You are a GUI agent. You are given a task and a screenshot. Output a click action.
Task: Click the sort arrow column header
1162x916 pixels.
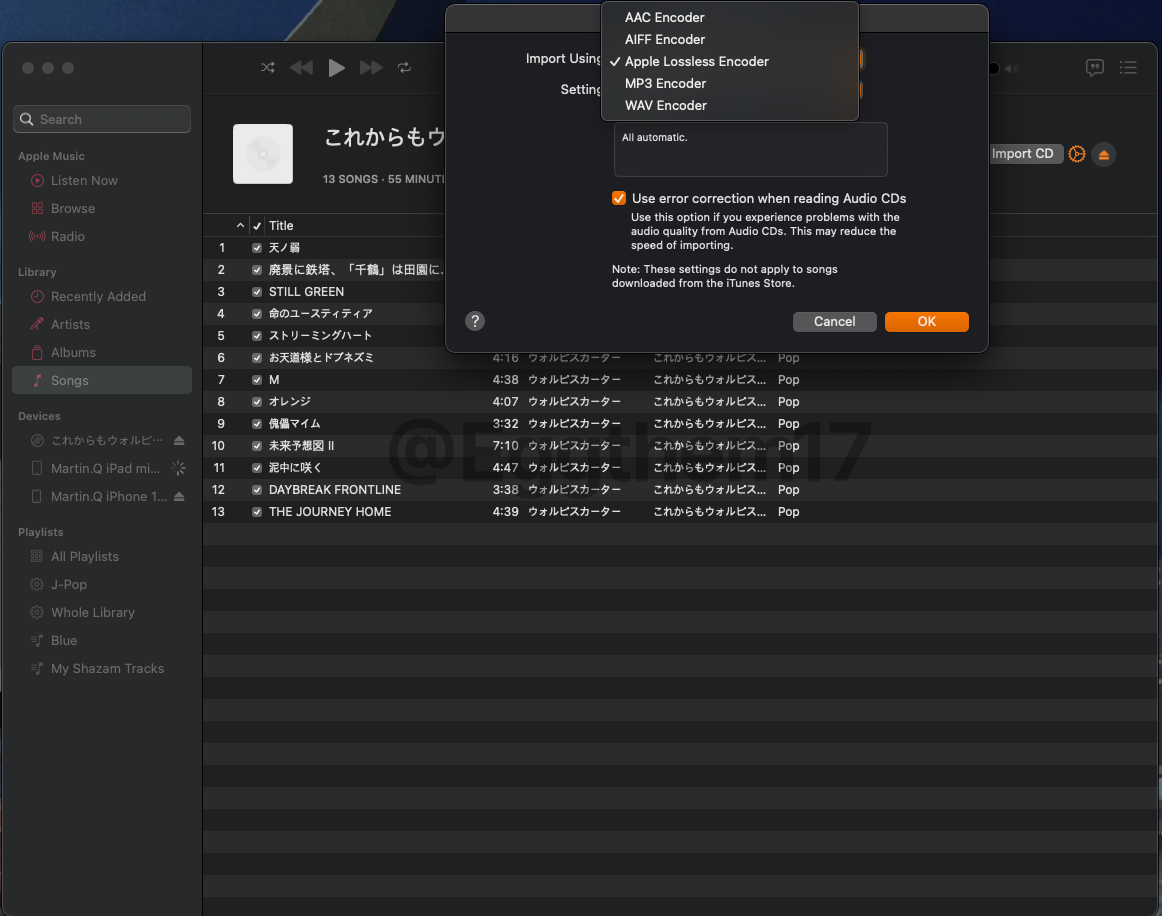pos(240,225)
